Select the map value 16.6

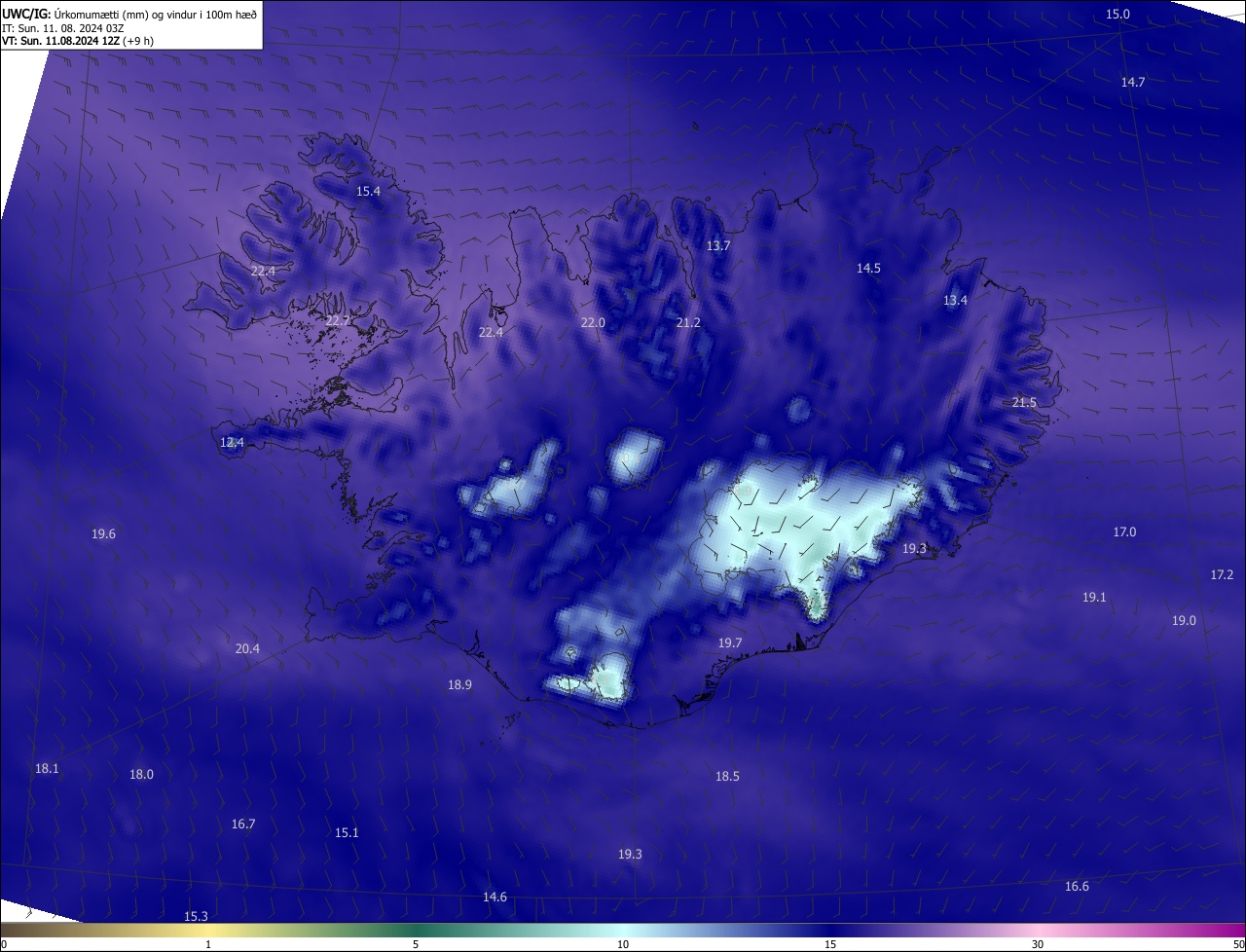point(1077,887)
